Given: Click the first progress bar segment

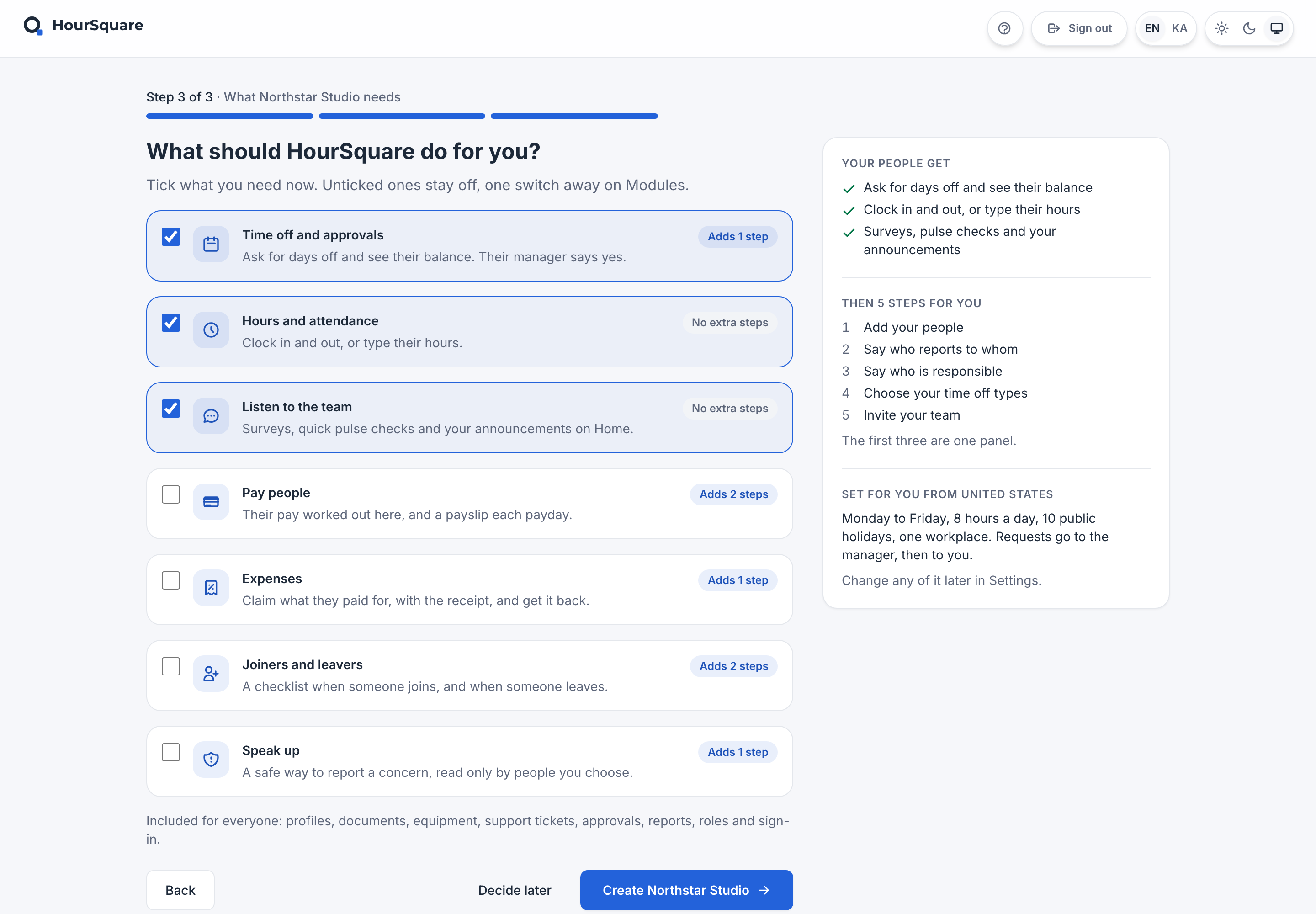Looking at the screenshot, I should (230, 116).
